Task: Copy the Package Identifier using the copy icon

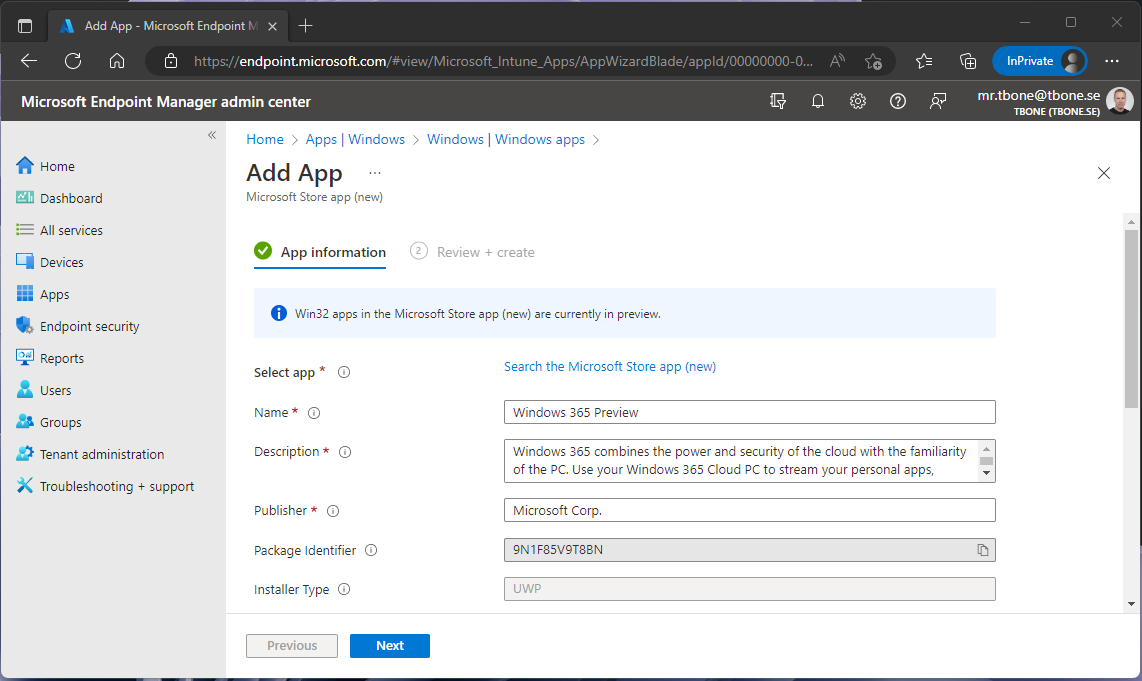Action: (982, 549)
